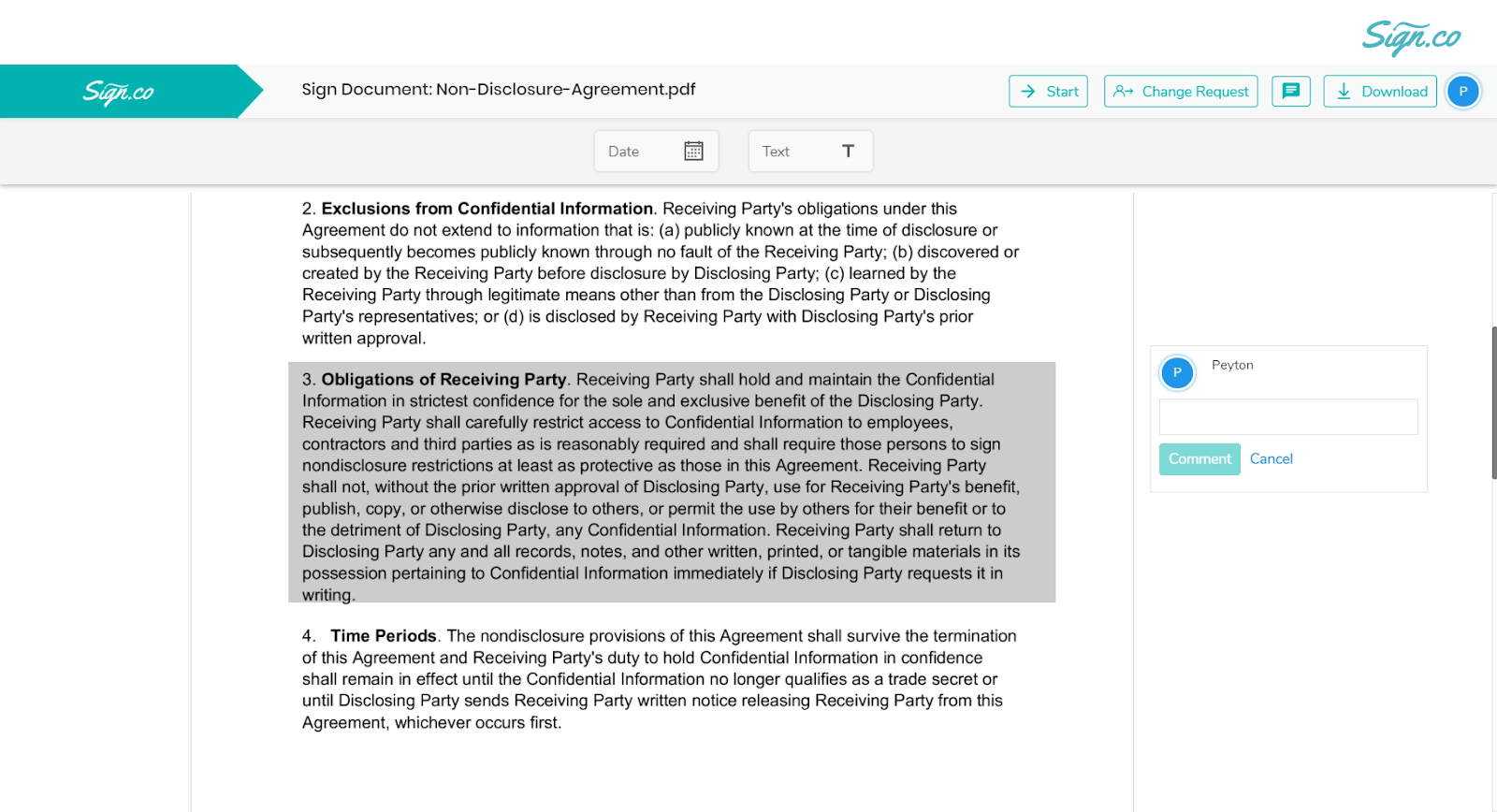Image resolution: width=1497 pixels, height=812 pixels.
Task: Select the Text field tool
Action: click(x=810, y=152)
